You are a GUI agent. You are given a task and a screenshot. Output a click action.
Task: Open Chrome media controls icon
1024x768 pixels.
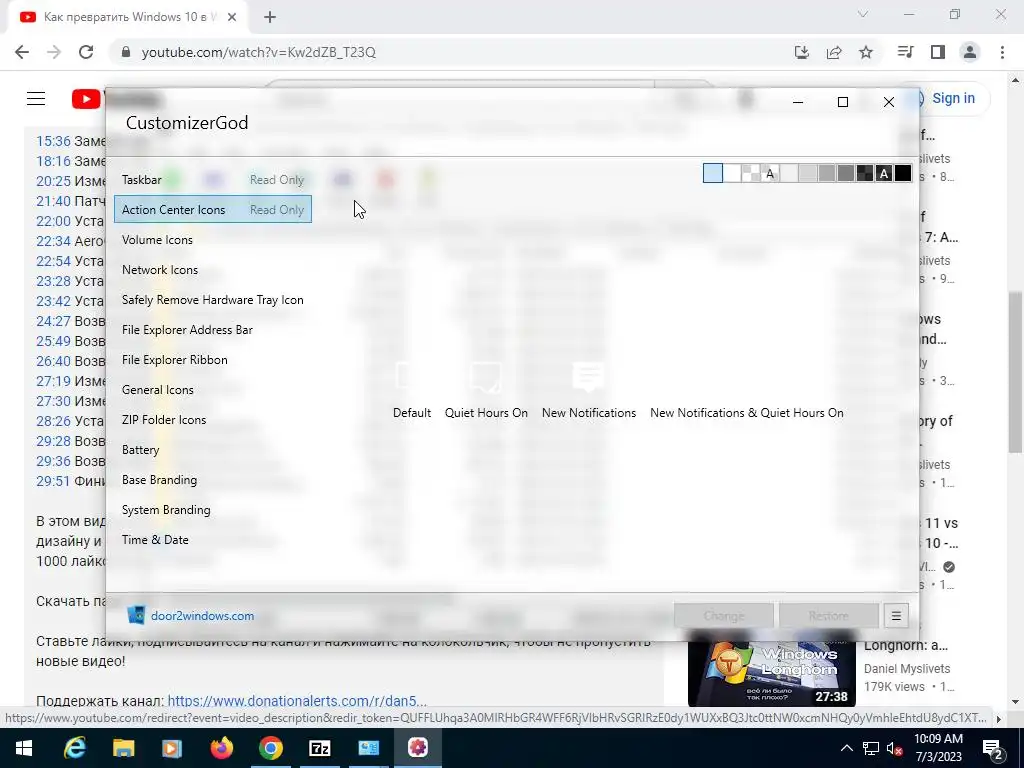point(906,52)
